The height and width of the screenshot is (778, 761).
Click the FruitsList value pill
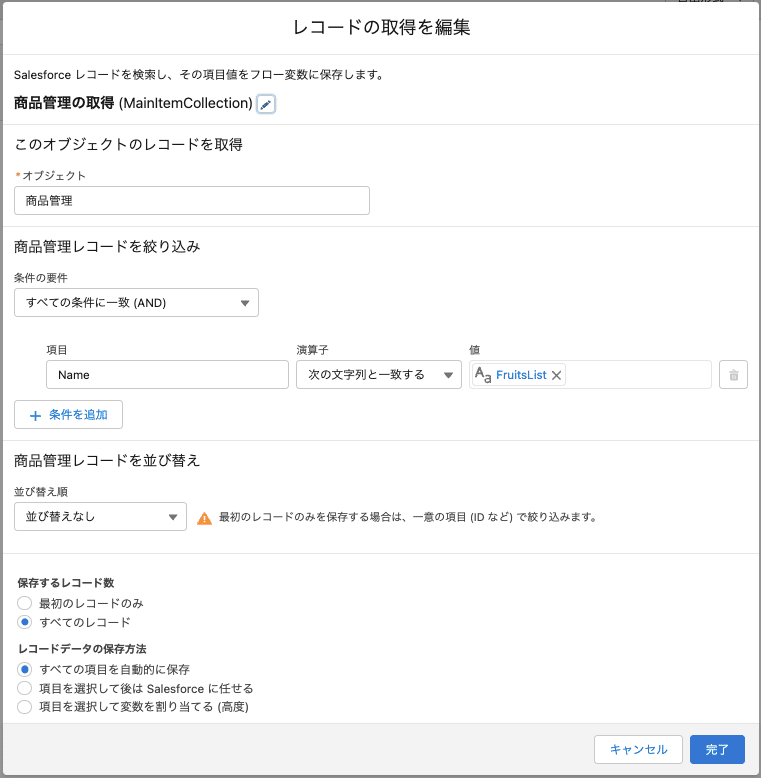tap(521, 375)
